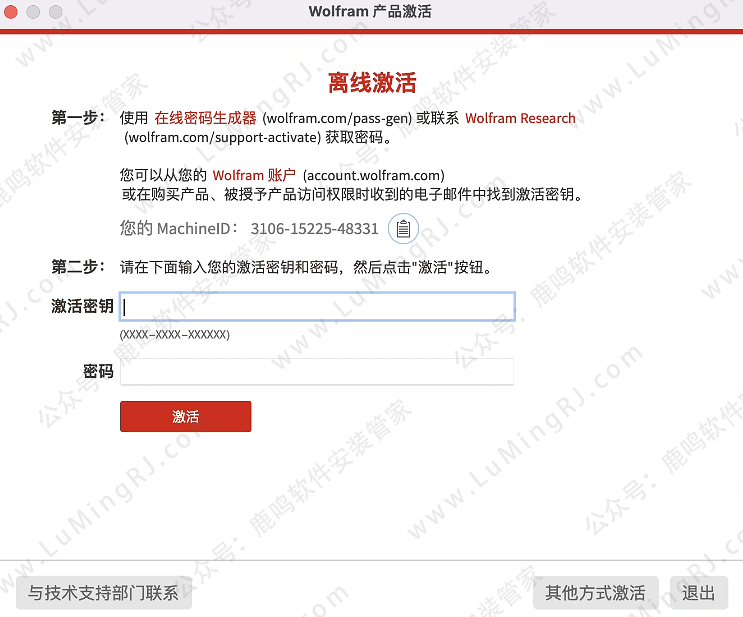Click the 第一步 label

78,118
